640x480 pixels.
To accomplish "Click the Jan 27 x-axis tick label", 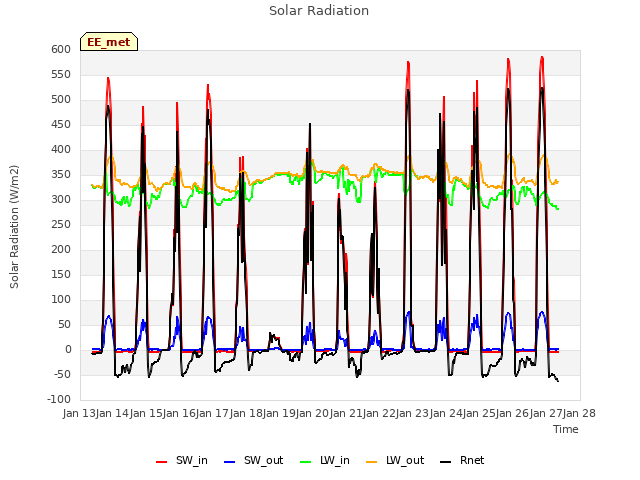I will tap(546, 413).
